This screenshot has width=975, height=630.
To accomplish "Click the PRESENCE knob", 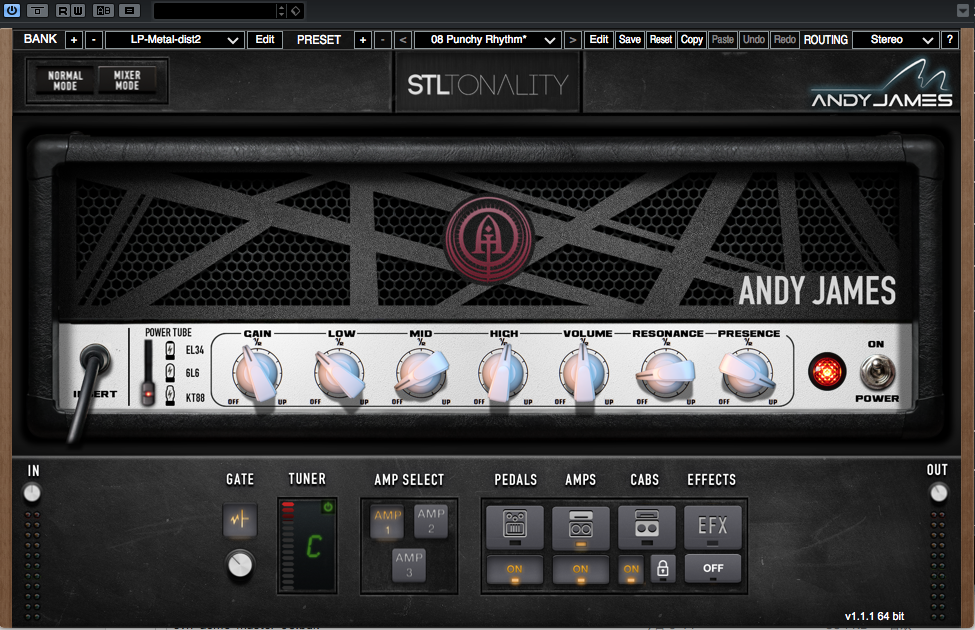I will [747, 374].
